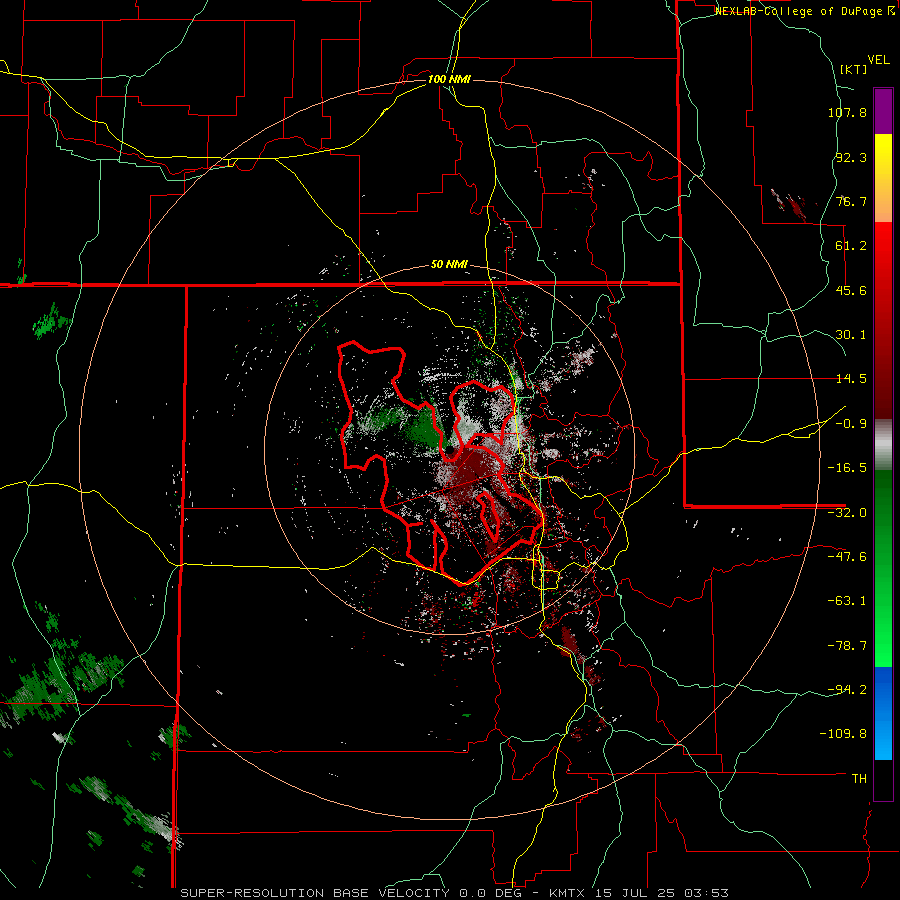Click the -16.5 velocity scale value

click(847, 468)
